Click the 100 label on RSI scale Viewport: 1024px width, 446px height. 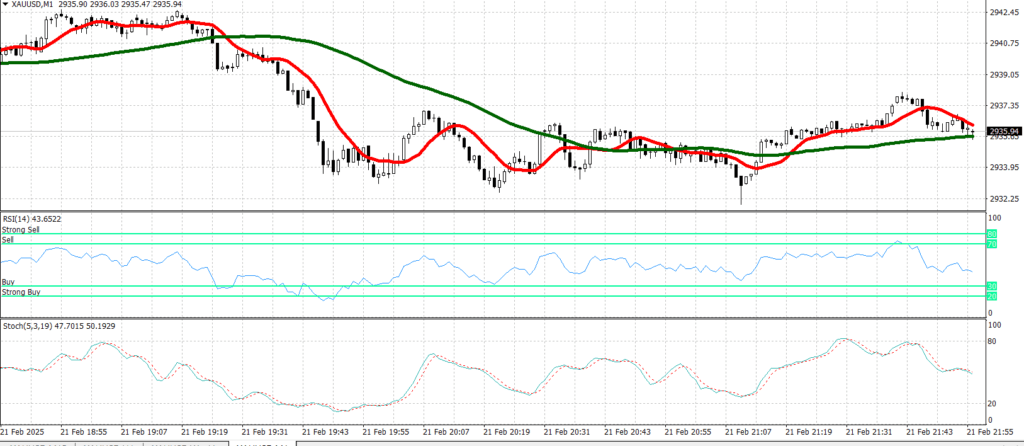[994, 217]
